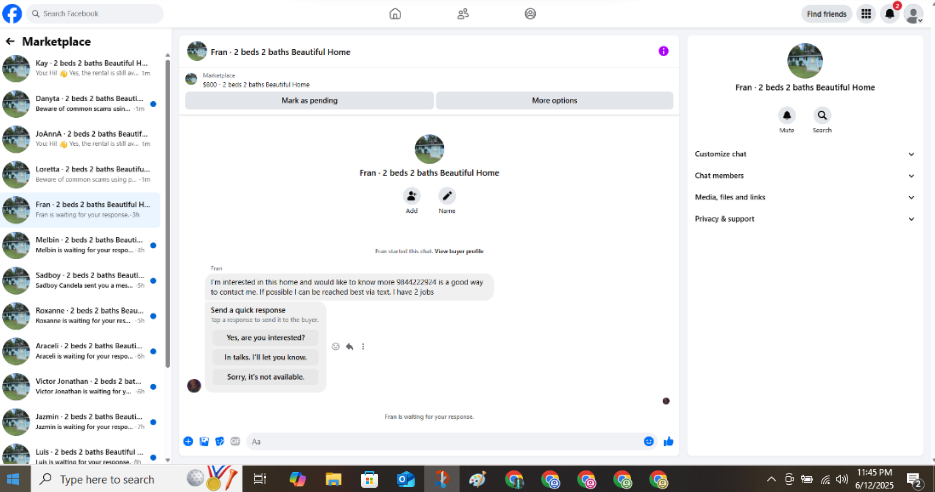The image size is (935, 492).
Task: Choose a sticker from the composer
Action: click(219, 441)
